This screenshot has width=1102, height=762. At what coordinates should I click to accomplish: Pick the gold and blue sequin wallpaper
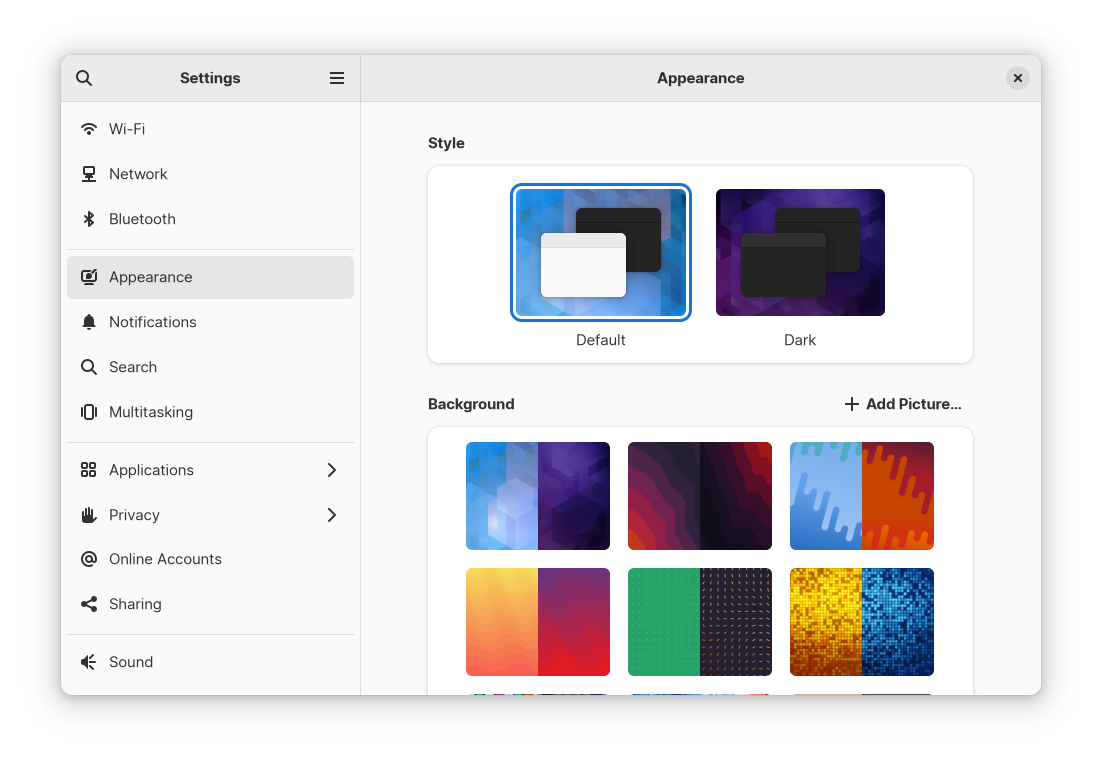point(862,622)
